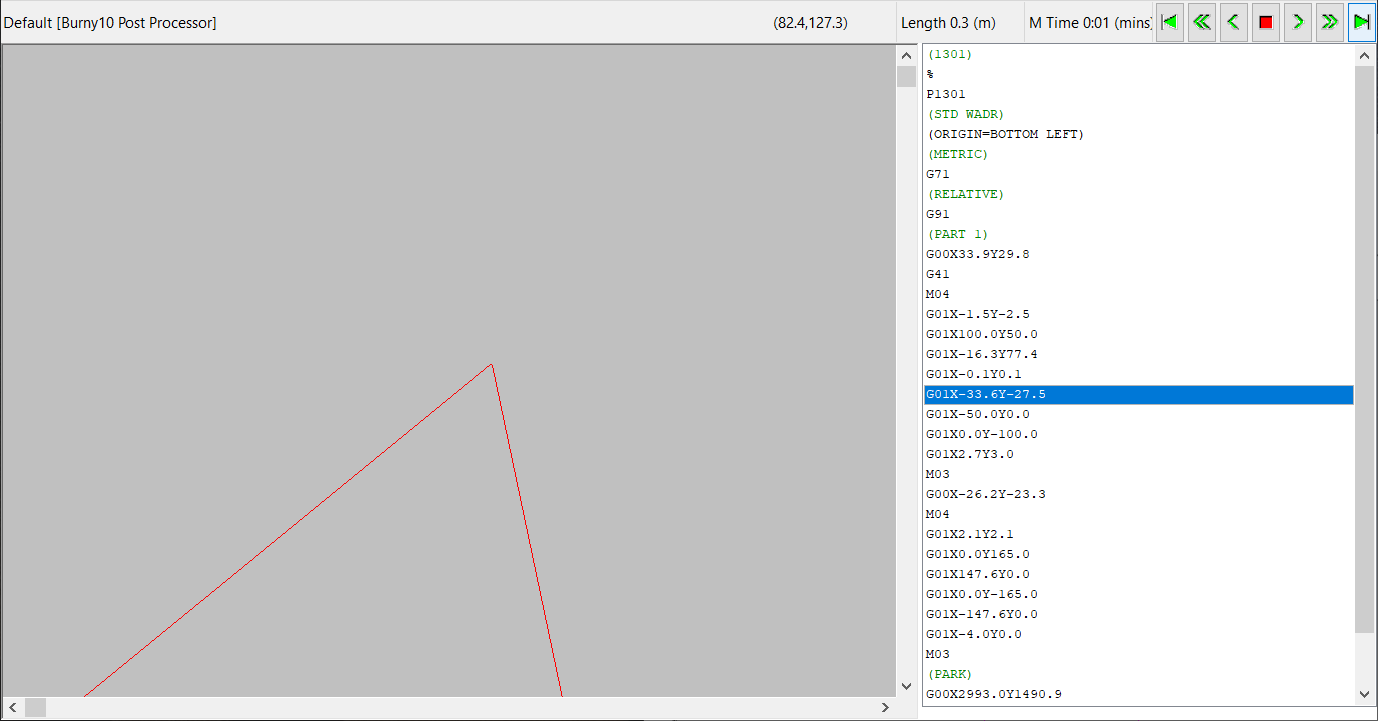This screenshot has height=721, width=1378.
Task: Step forward one line with the single right arrow
Action: (x=1298, y=22)
